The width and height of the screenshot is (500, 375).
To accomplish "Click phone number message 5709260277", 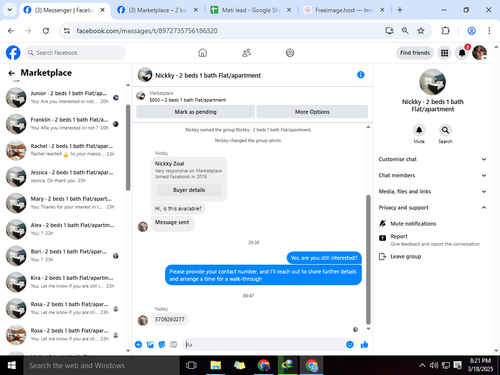I will [170, 319].
